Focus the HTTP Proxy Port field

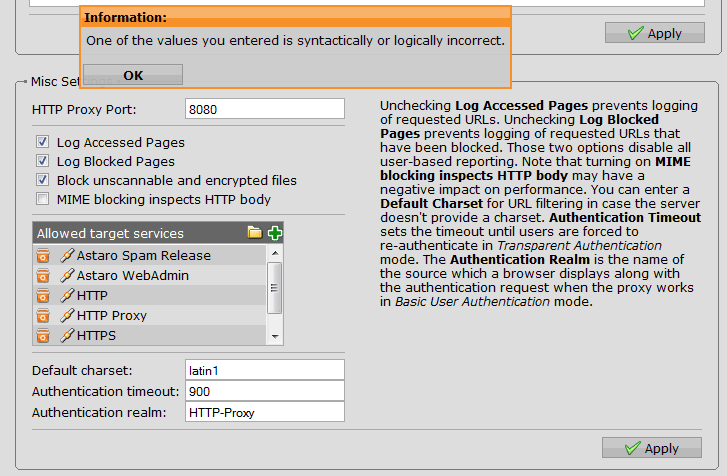click(265, 108)
